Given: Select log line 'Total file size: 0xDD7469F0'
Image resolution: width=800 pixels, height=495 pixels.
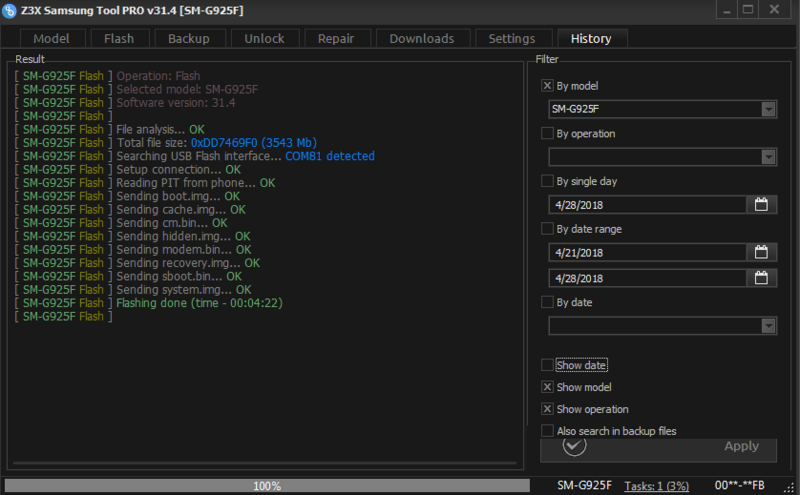Looking at the screenshot, I should [x=216, y=143].
